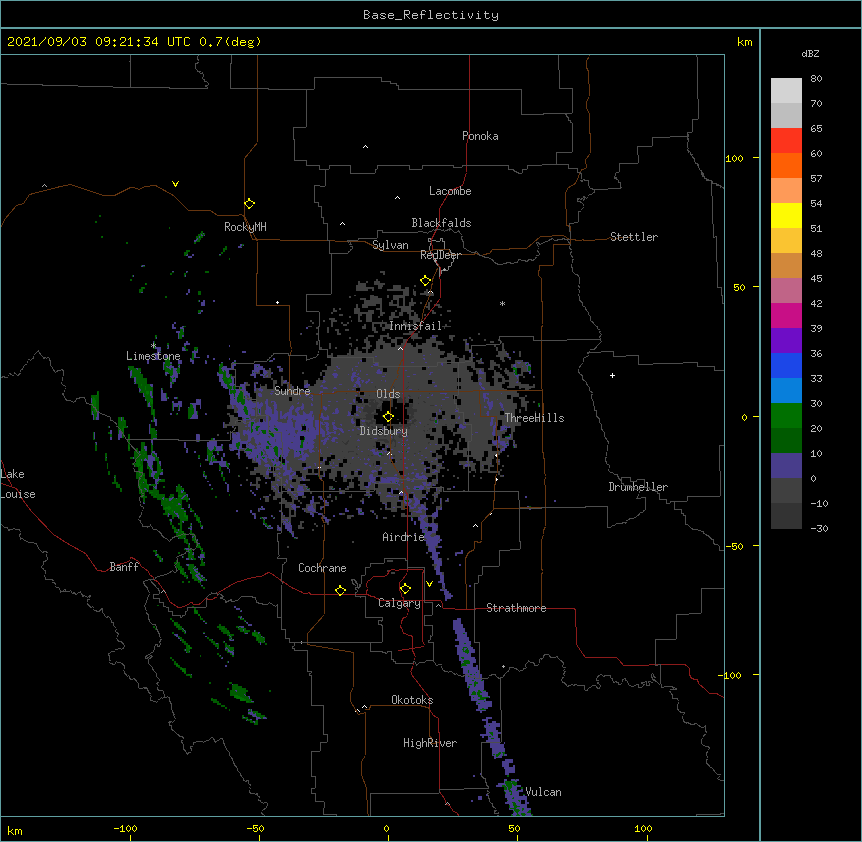Click the Airdrie city label
This screenshot has height=842, width=862.
[403, 537]
